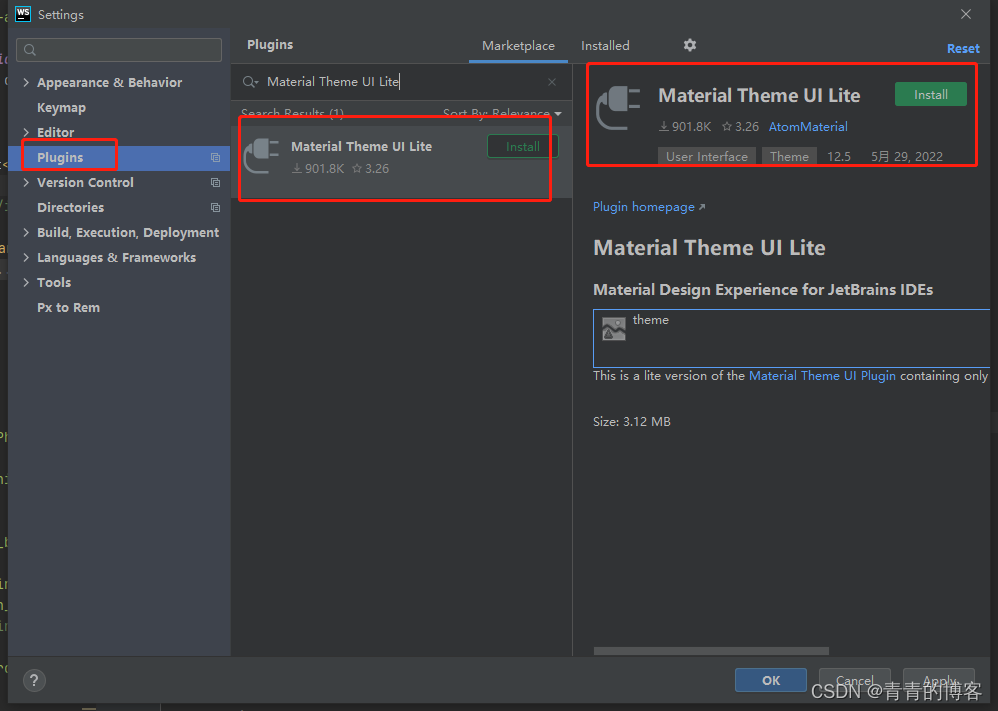Click the User Interface tag

pyautogui.click(x=706, y=157)
